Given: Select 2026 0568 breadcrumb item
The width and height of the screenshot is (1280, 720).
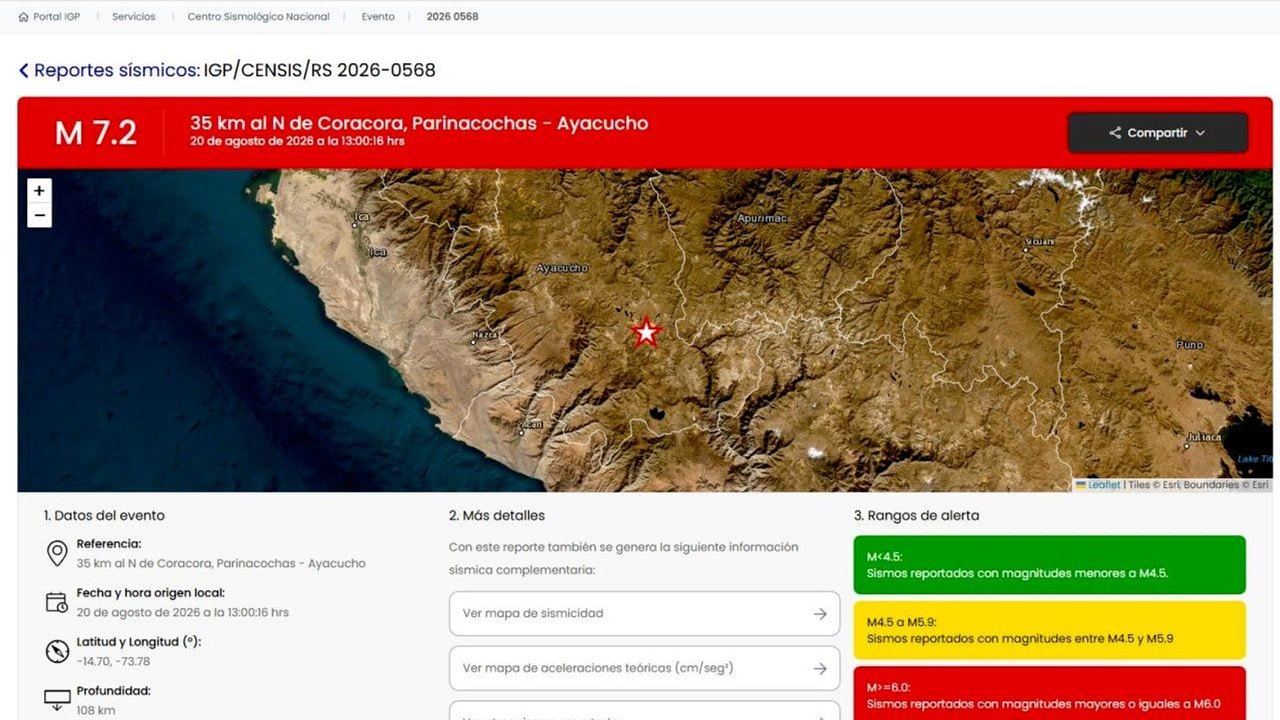Looking at the screenshot, I should click(x=452, y=17).
